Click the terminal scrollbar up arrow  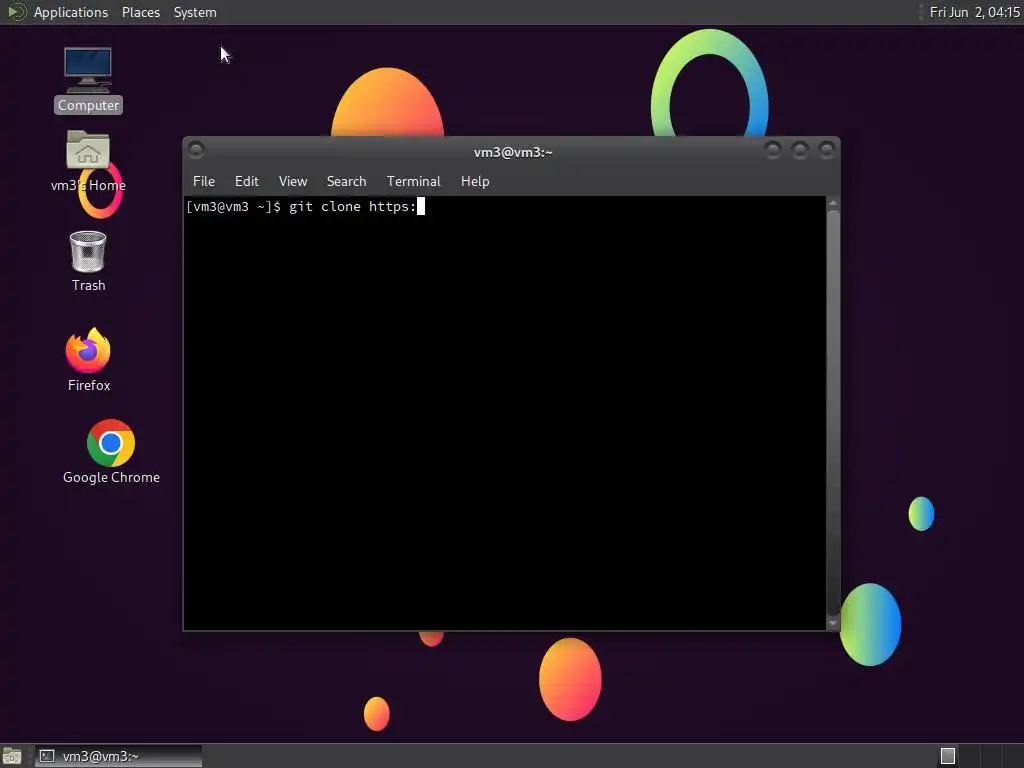tap(833, 204)
